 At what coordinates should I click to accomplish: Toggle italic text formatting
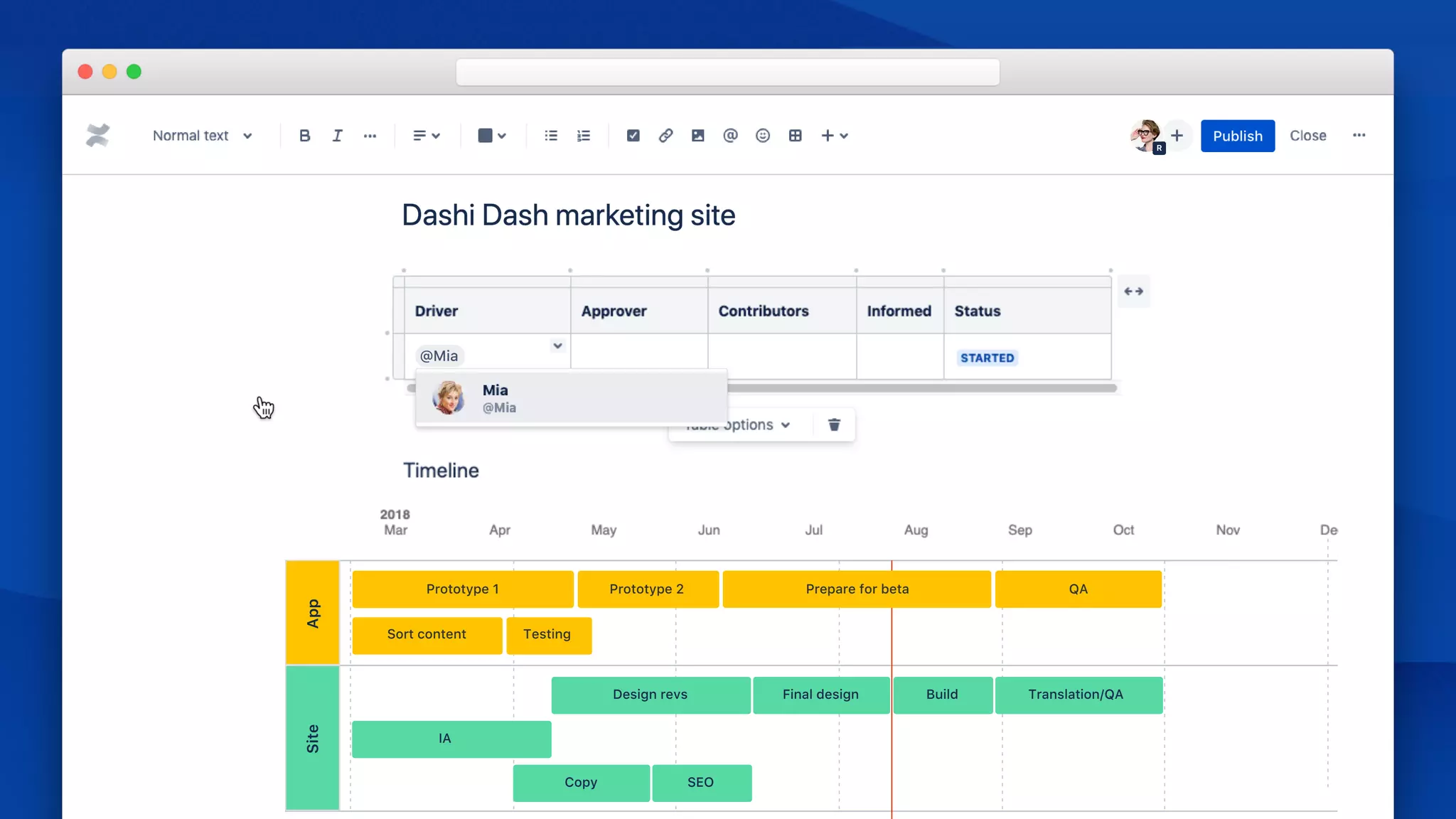337,136
